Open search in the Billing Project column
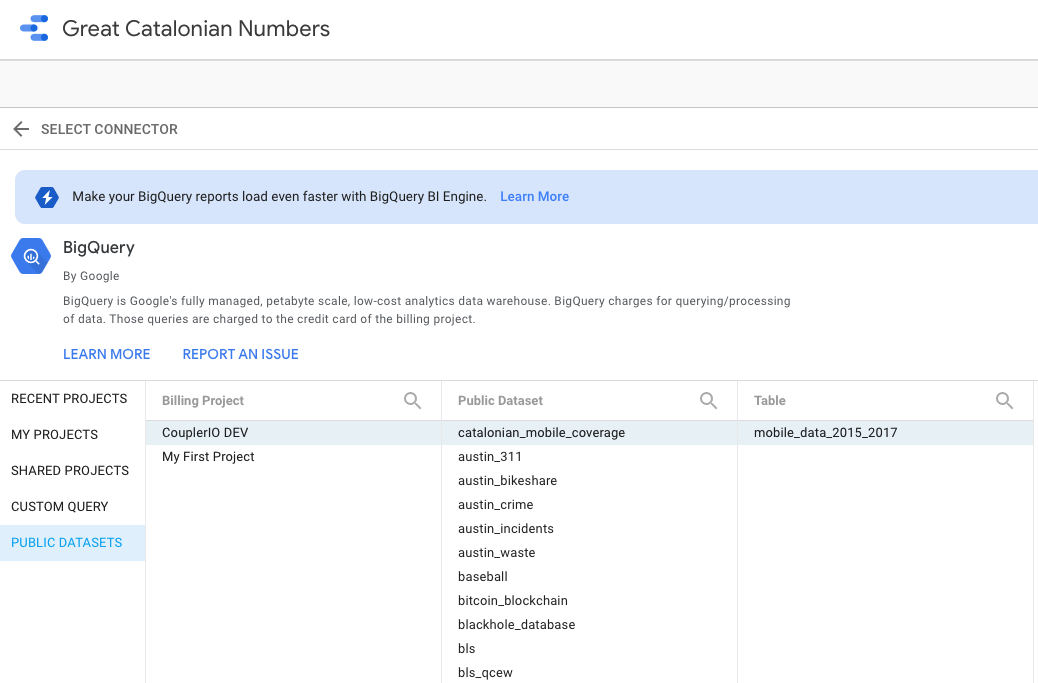Viewport: 1038px width, 683px height. click(413, 400)
